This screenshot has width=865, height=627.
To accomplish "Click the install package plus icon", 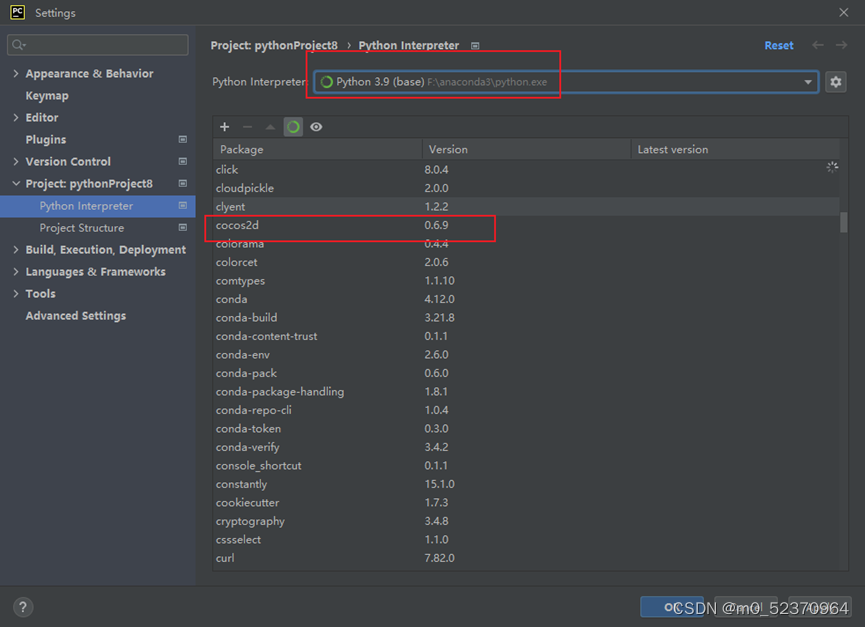I will 225,127.
